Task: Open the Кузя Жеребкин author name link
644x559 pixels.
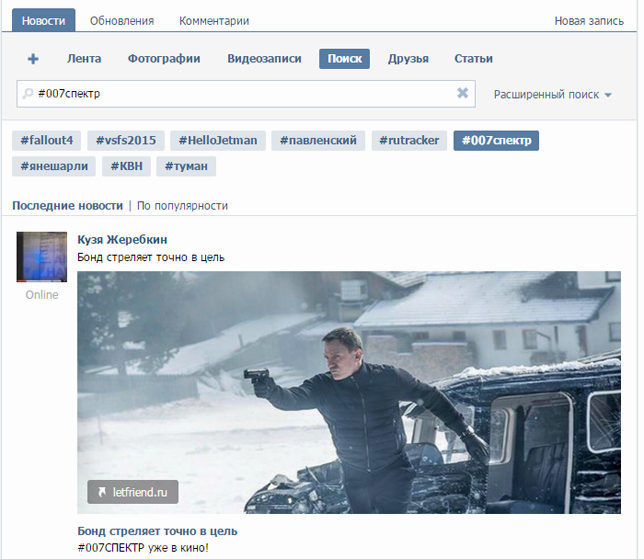Action: coord(122,239)
